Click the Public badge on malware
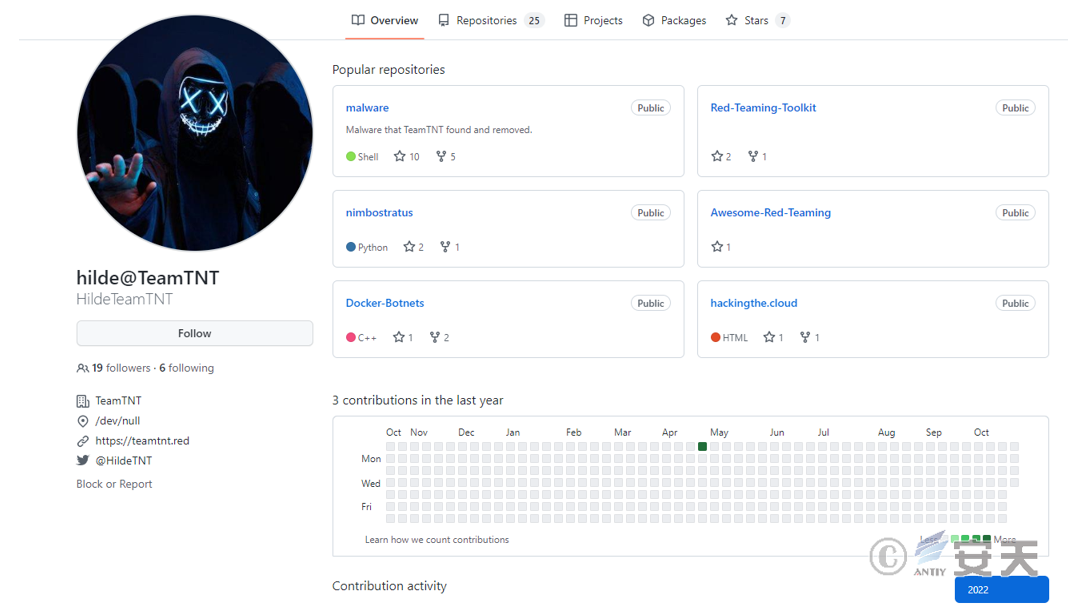The width and height of the screenshot is (1068, 611). tap(650, 108)
